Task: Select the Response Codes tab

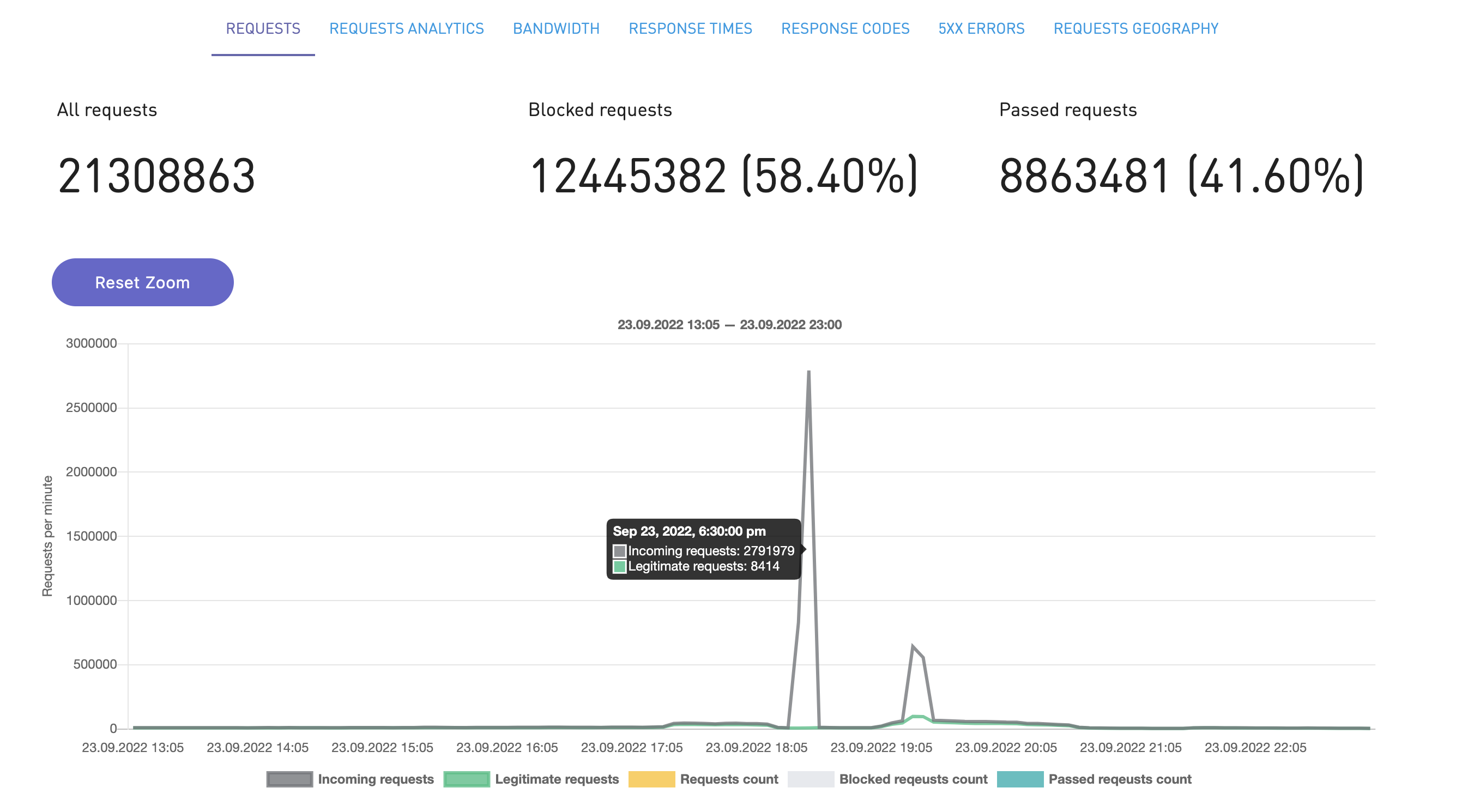Action: pyautogui.click(x=845, y=28)
